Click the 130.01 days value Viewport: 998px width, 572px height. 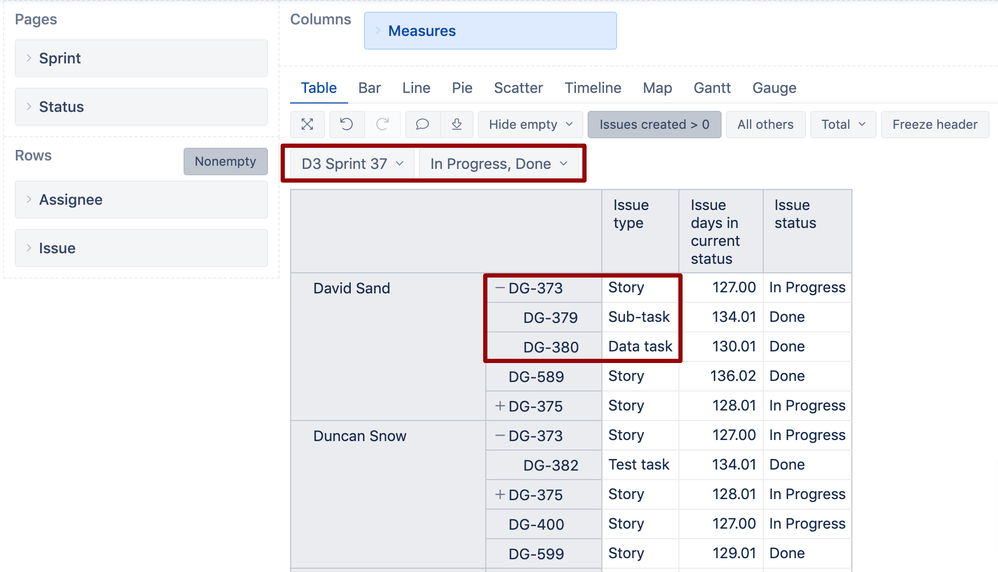tap(733, 347)
